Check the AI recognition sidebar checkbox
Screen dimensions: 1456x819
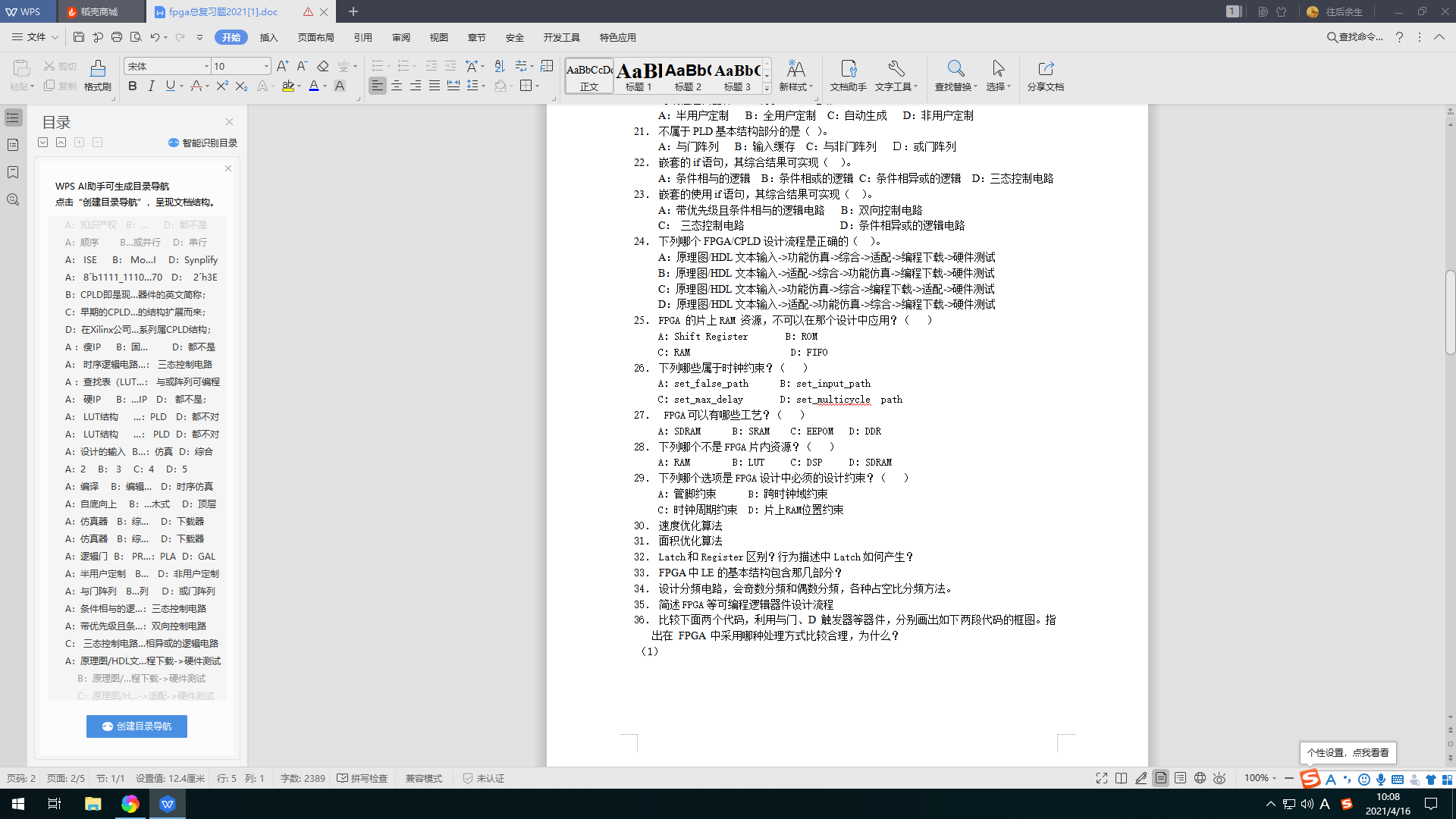pyautogui.click(x=176, y=141)
